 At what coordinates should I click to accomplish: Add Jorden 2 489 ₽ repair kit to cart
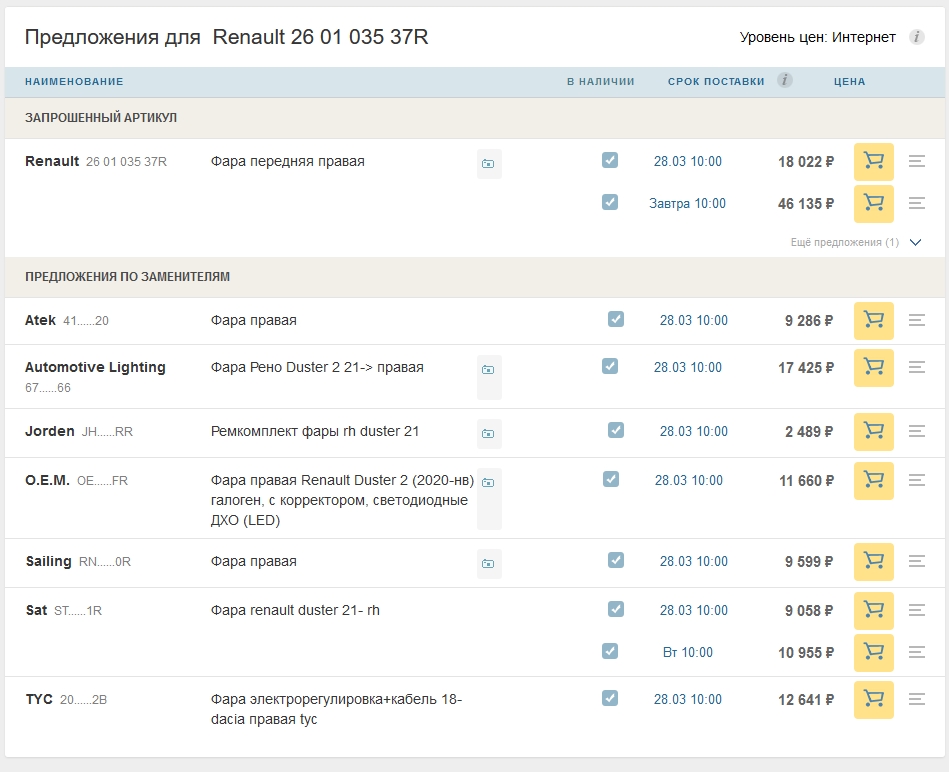873,431
